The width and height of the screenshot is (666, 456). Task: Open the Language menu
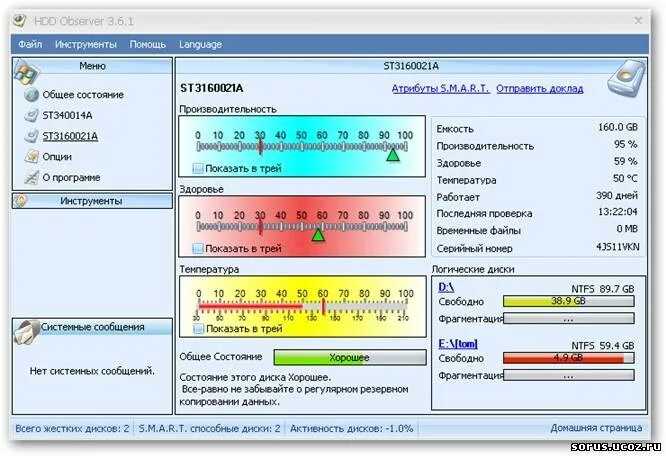click(x=200, y=44)
